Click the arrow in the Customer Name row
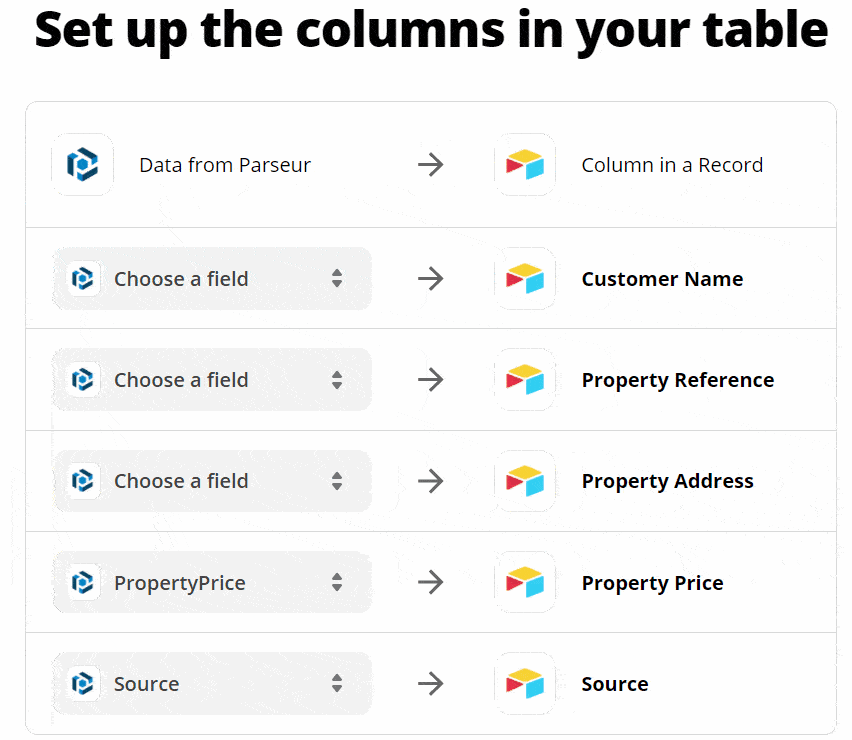This screenshot has height=740, width=852. click(x=430, y=278)
